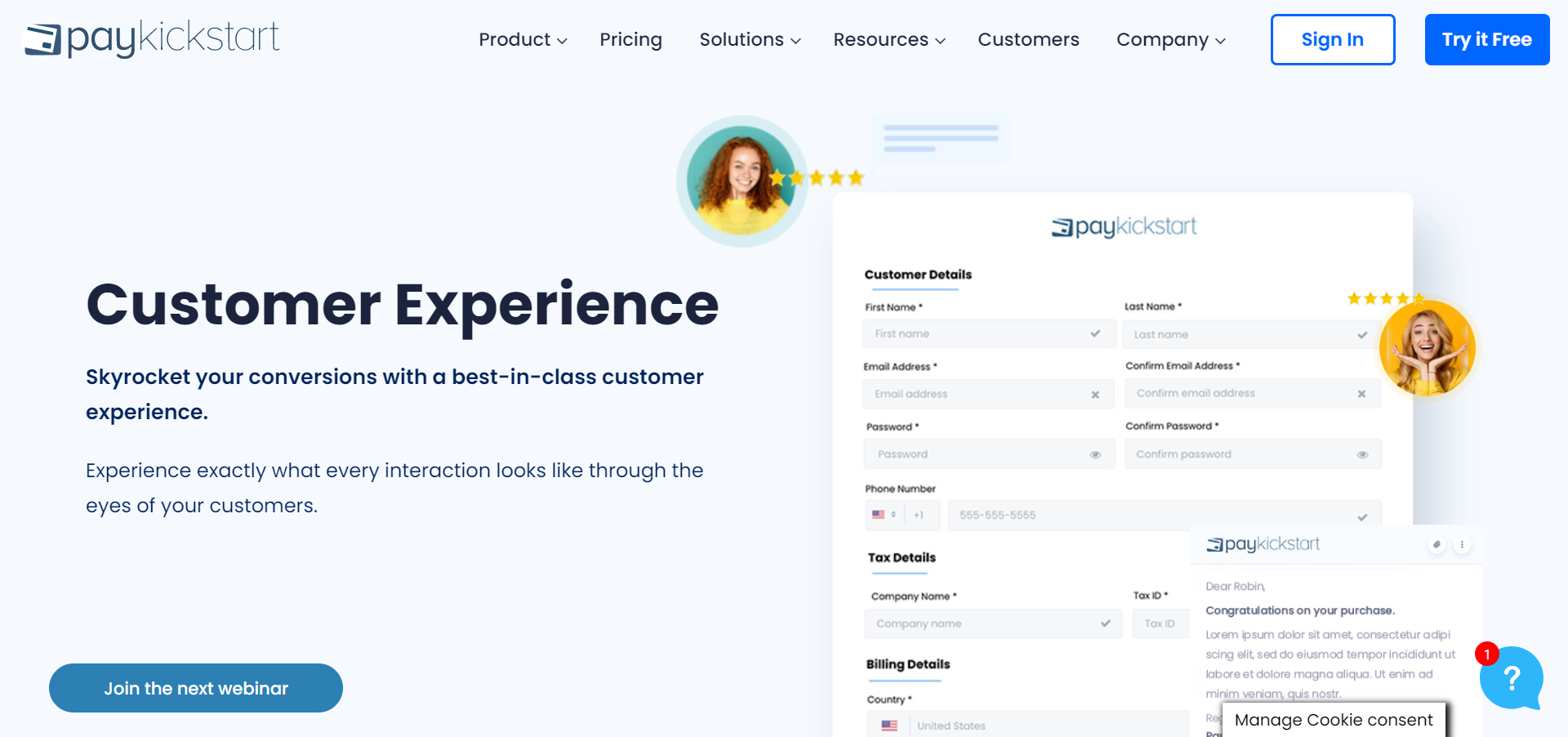Open the Customers page
Image resolution: width=1568 pixels, height=737 pixels.
click(x=1028, y=39)
